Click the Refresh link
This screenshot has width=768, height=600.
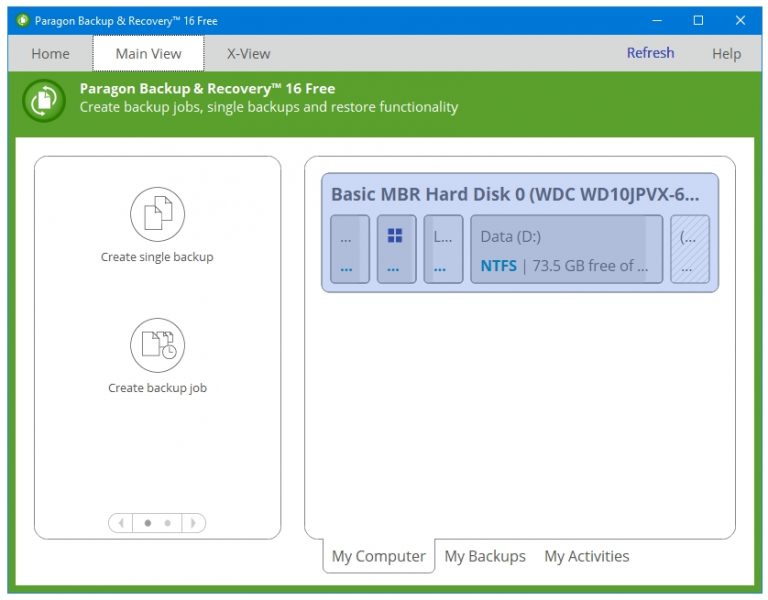click(x=650, y=53)
